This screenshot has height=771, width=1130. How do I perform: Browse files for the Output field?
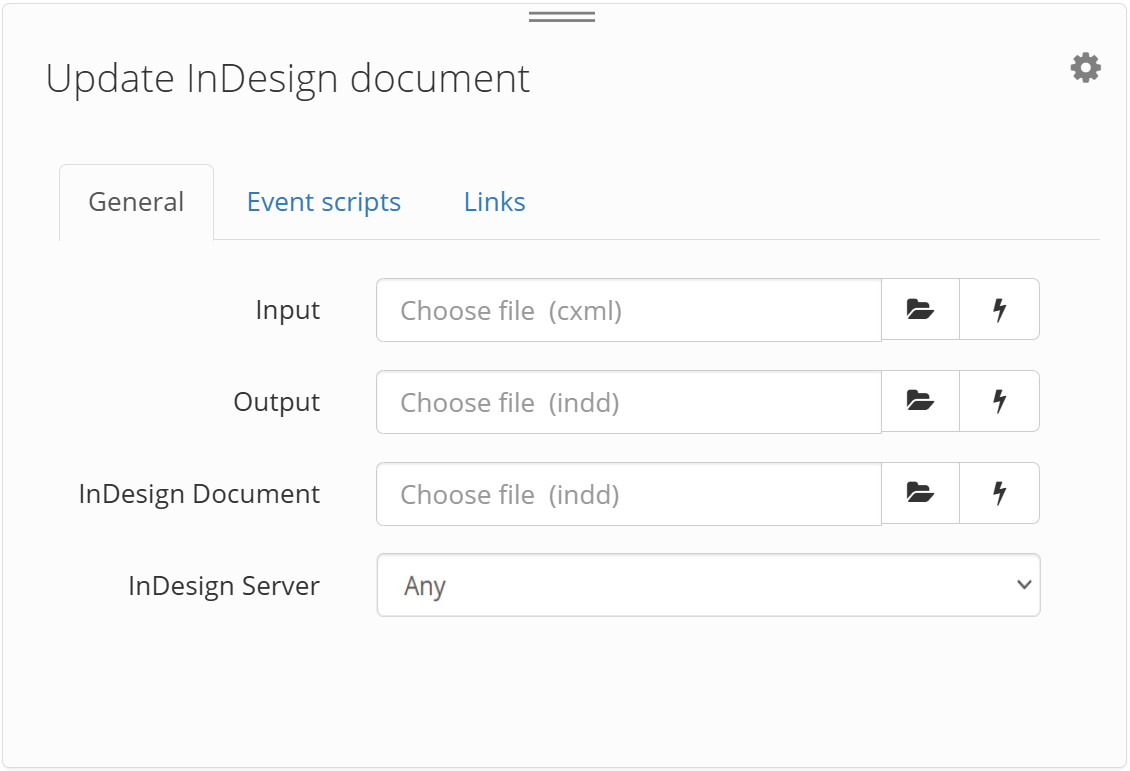(x=920, y=401)
